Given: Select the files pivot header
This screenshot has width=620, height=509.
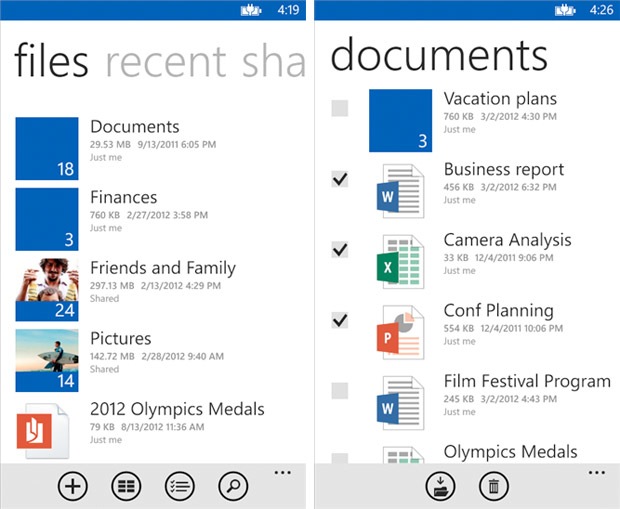Looking at the screenshot, I should click(x=51, y=62).
